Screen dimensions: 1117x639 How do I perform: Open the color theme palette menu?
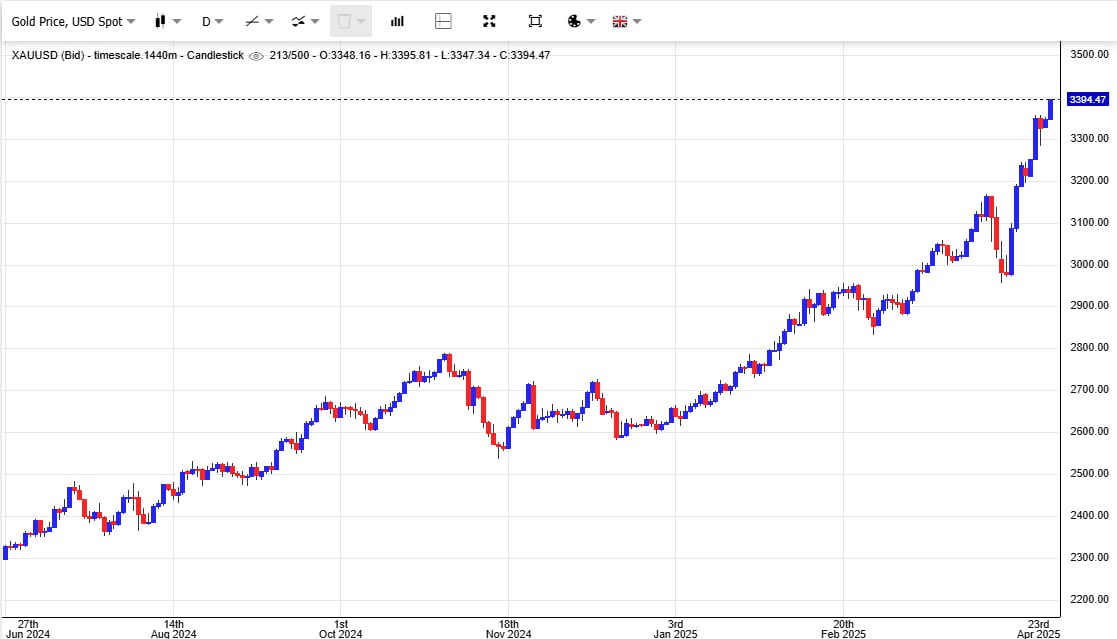(580, 21)
